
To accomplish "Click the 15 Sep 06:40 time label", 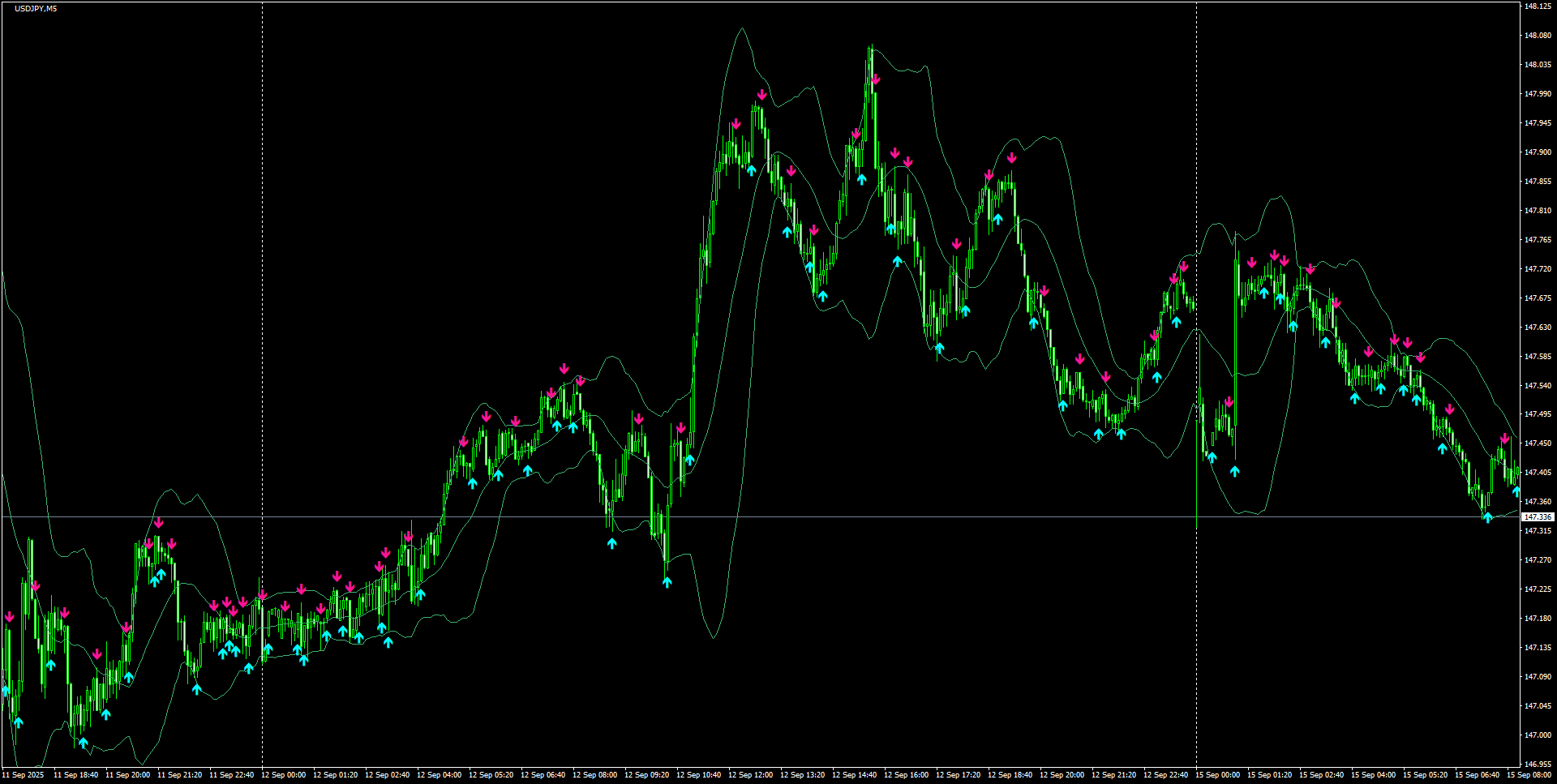I will pos(1477,775).
